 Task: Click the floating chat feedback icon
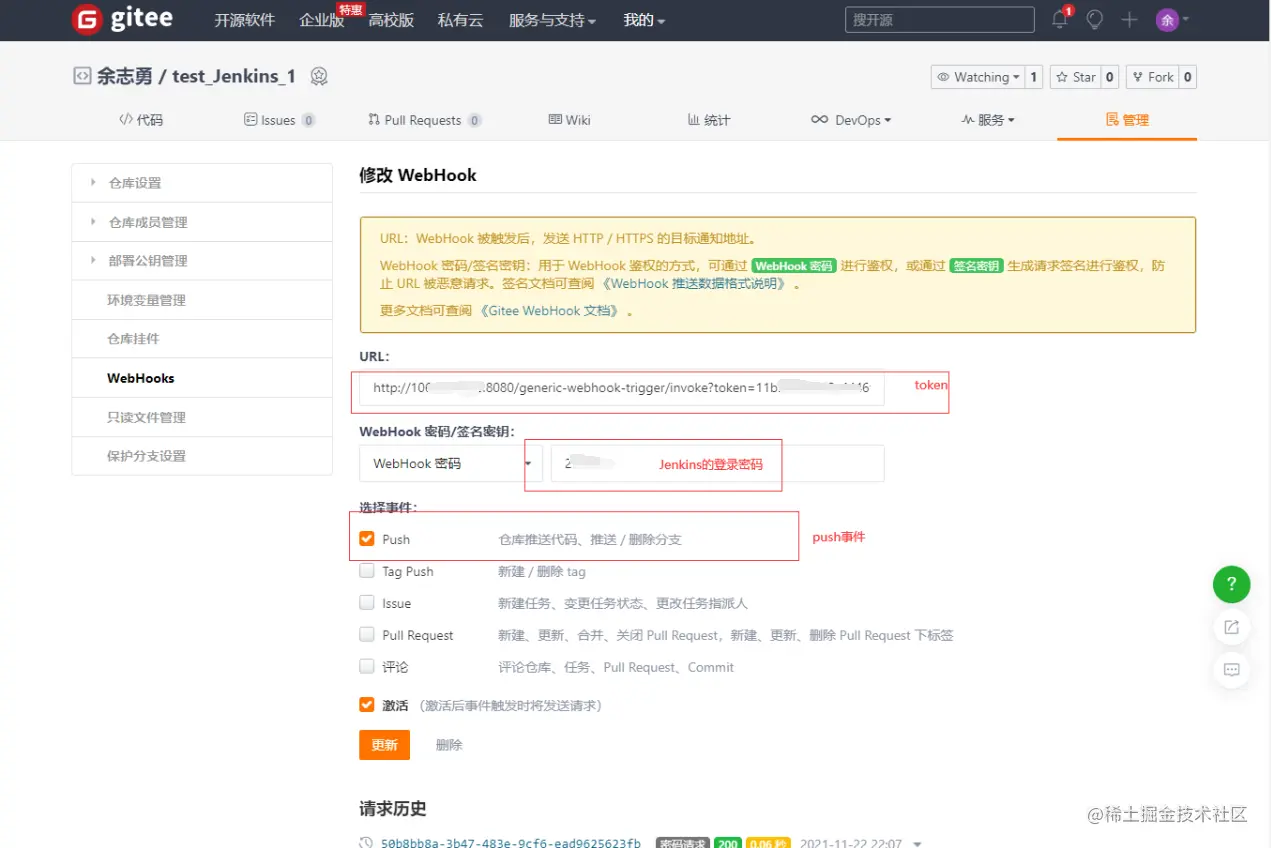(1232, 669)
